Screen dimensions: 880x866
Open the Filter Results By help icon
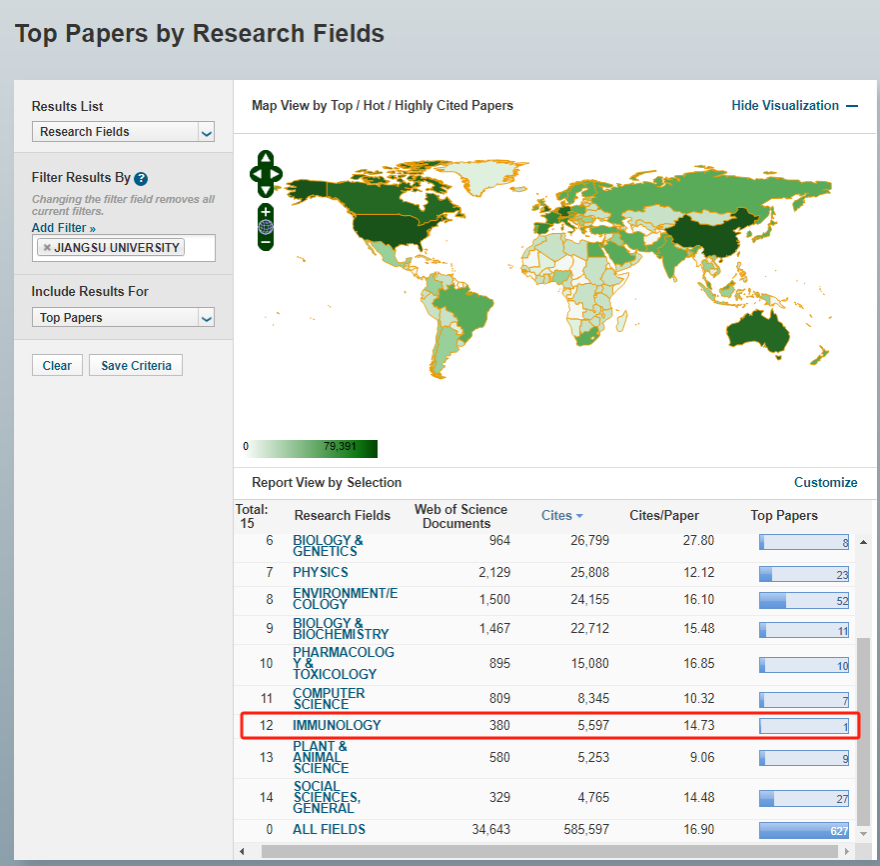(x=141, y=179)
